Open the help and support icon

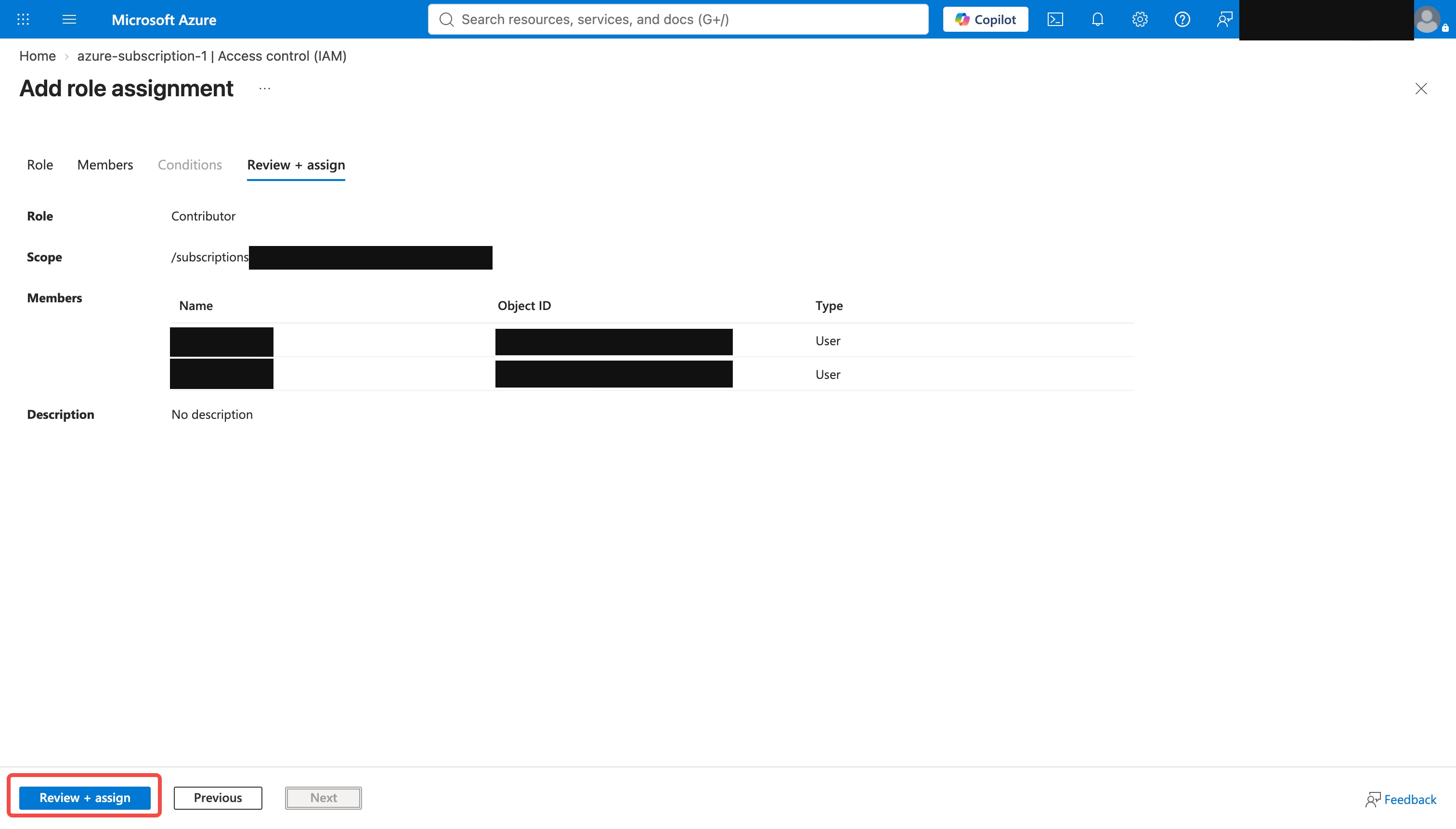[x=1182, y=19]
